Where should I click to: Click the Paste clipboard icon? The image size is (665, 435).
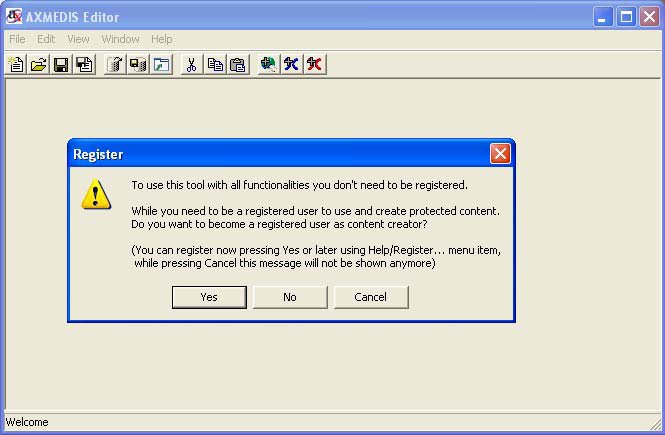(238, 65)
